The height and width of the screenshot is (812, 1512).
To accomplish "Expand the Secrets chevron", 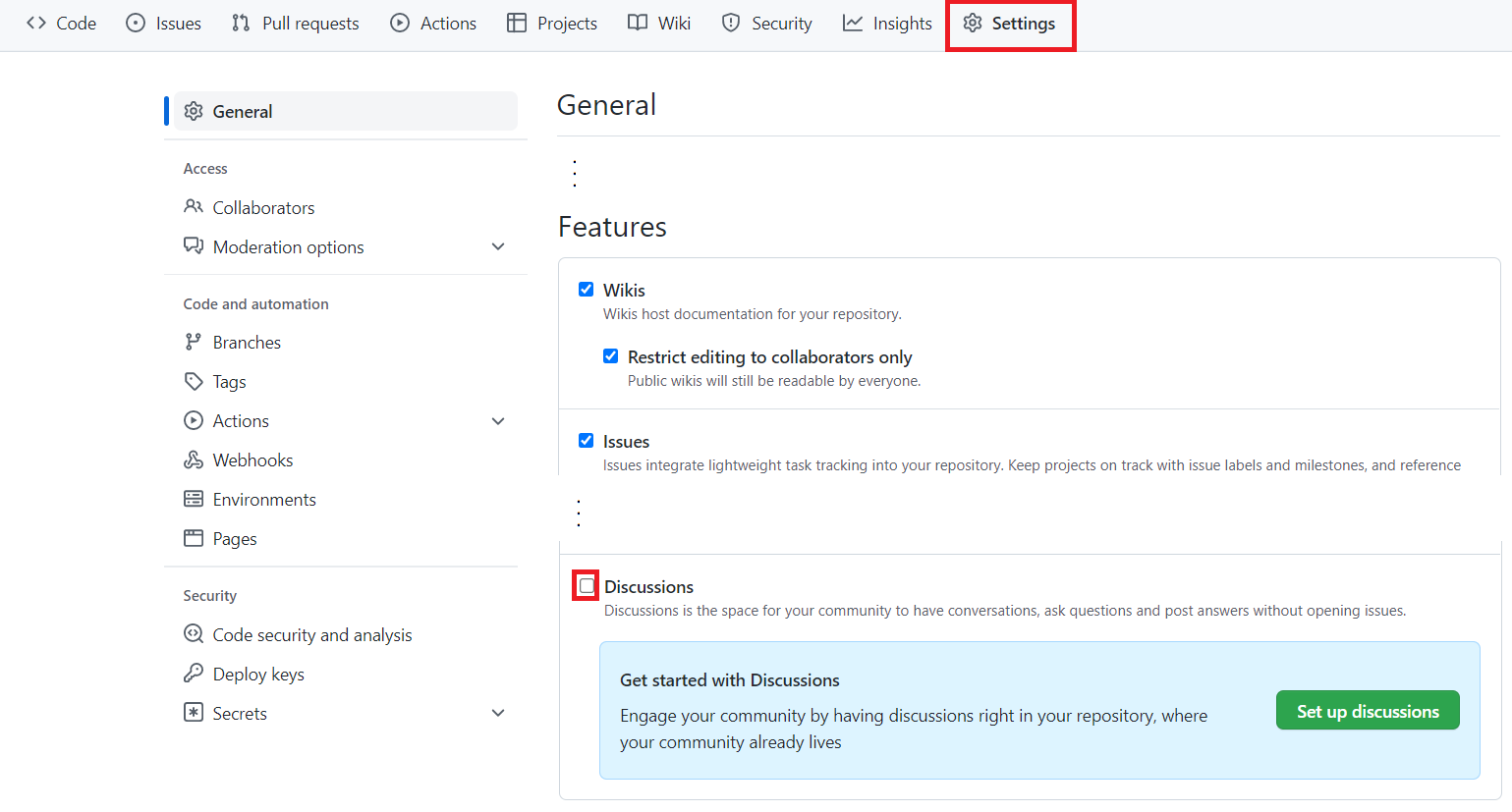I will 498,713.
